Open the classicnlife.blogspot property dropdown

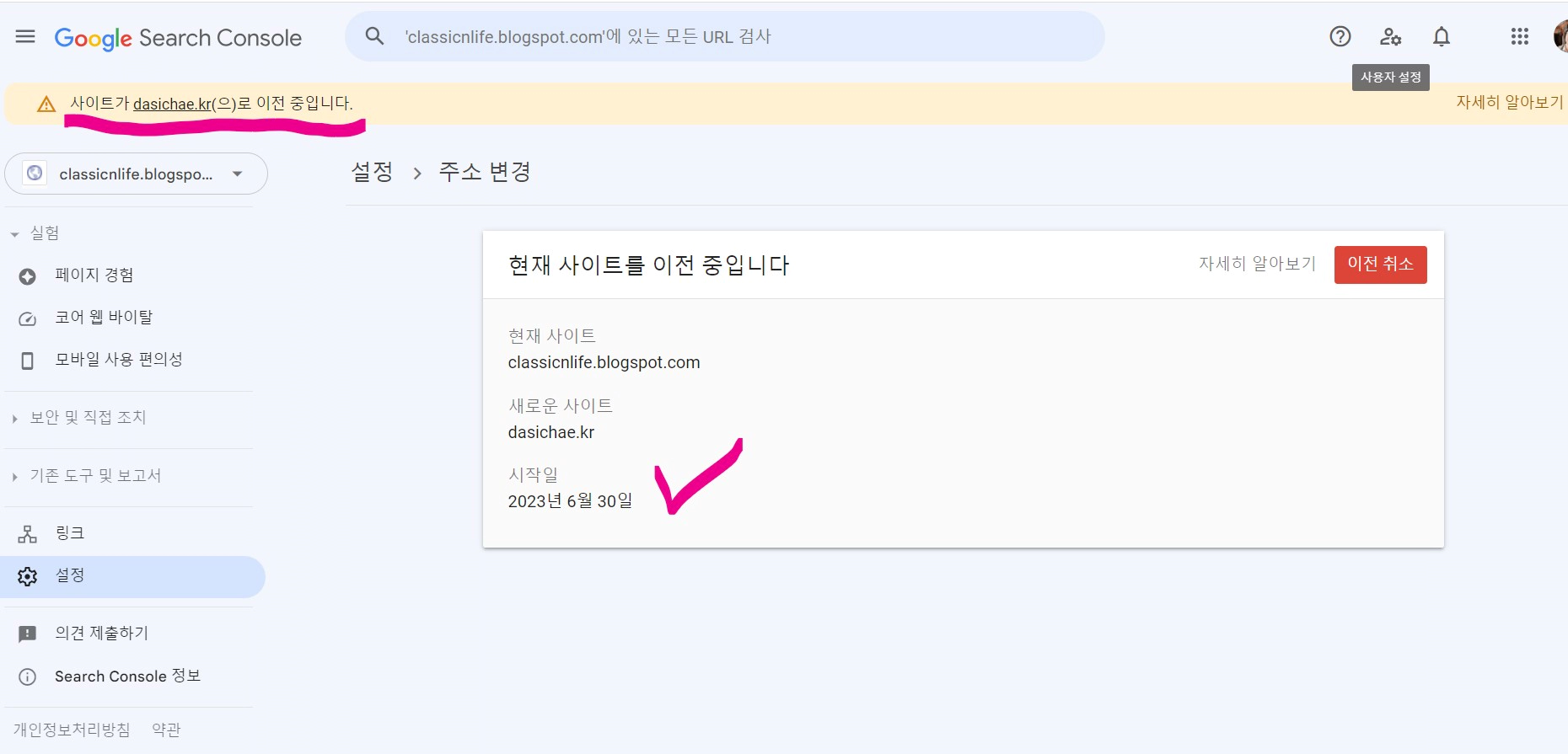(136, 174)
